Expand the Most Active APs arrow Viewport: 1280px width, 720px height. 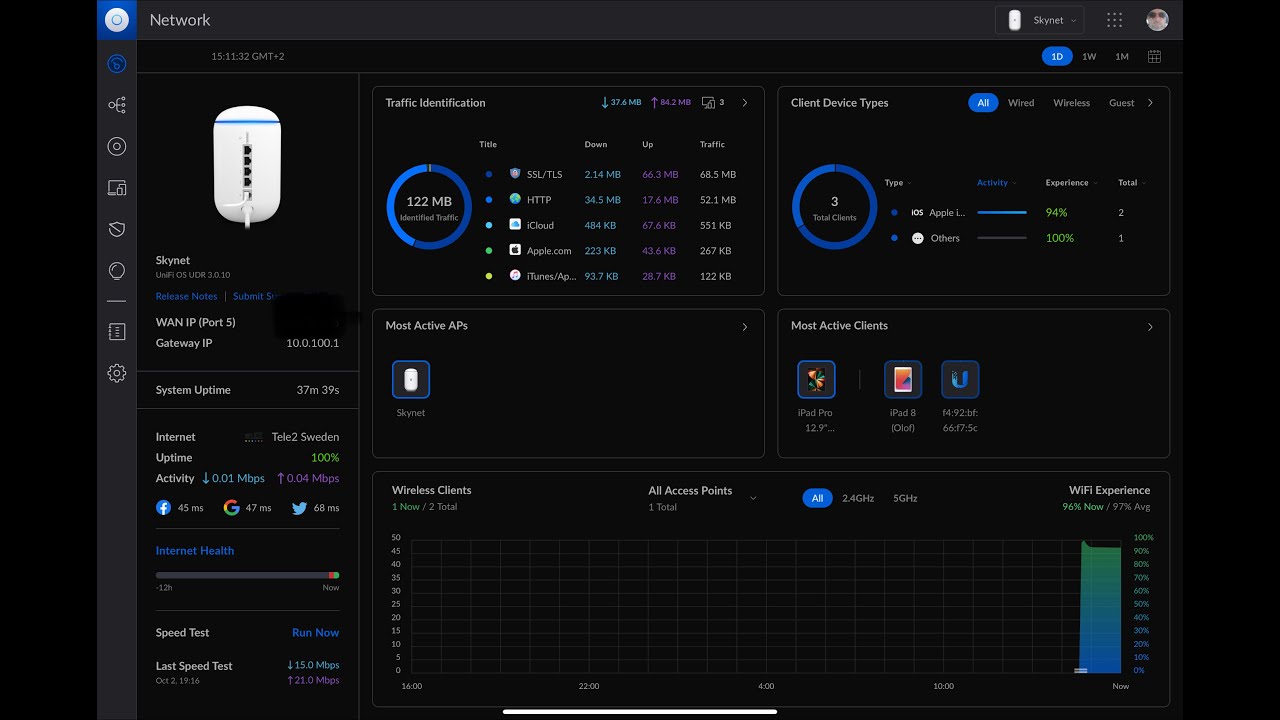click(744, 326)
